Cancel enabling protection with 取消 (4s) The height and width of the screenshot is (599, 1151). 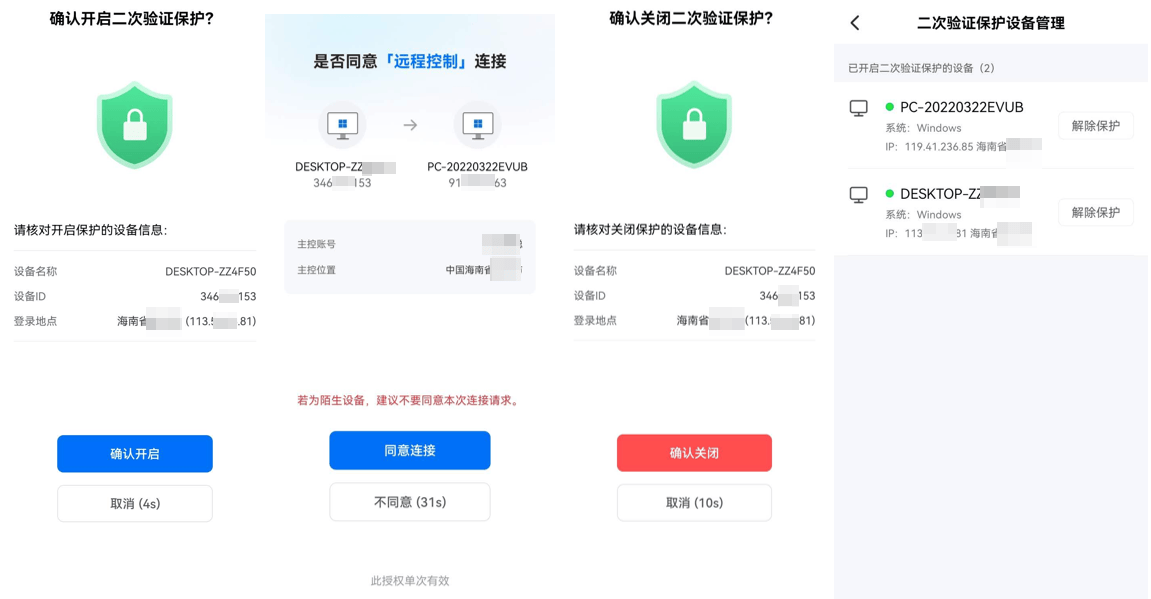135,504
